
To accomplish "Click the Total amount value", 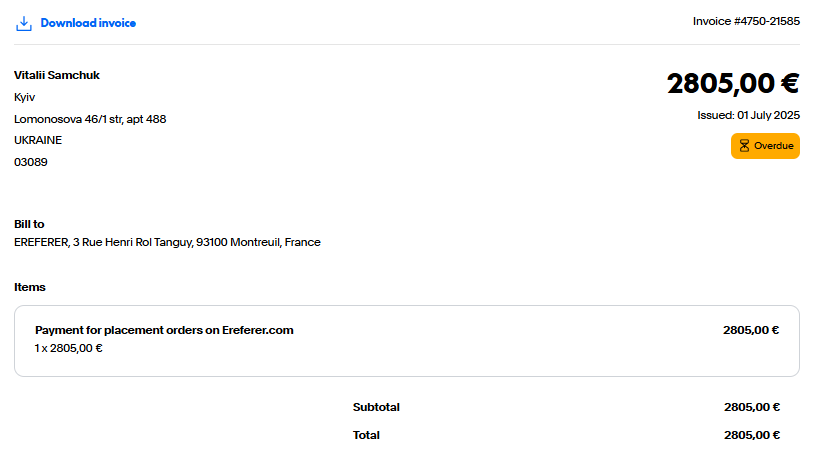I will 752,435.
